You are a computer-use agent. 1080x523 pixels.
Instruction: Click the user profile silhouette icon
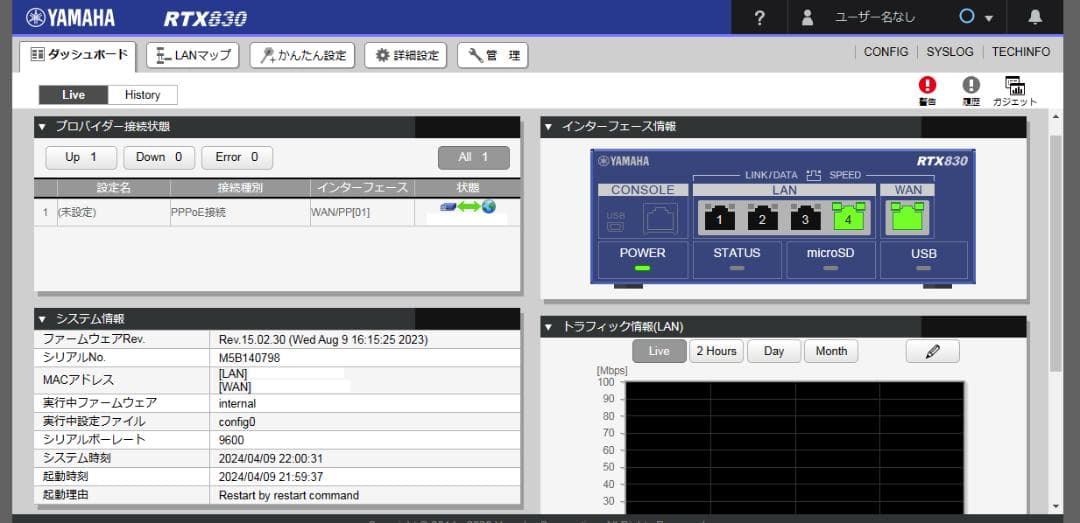click(x=807, y=18)
